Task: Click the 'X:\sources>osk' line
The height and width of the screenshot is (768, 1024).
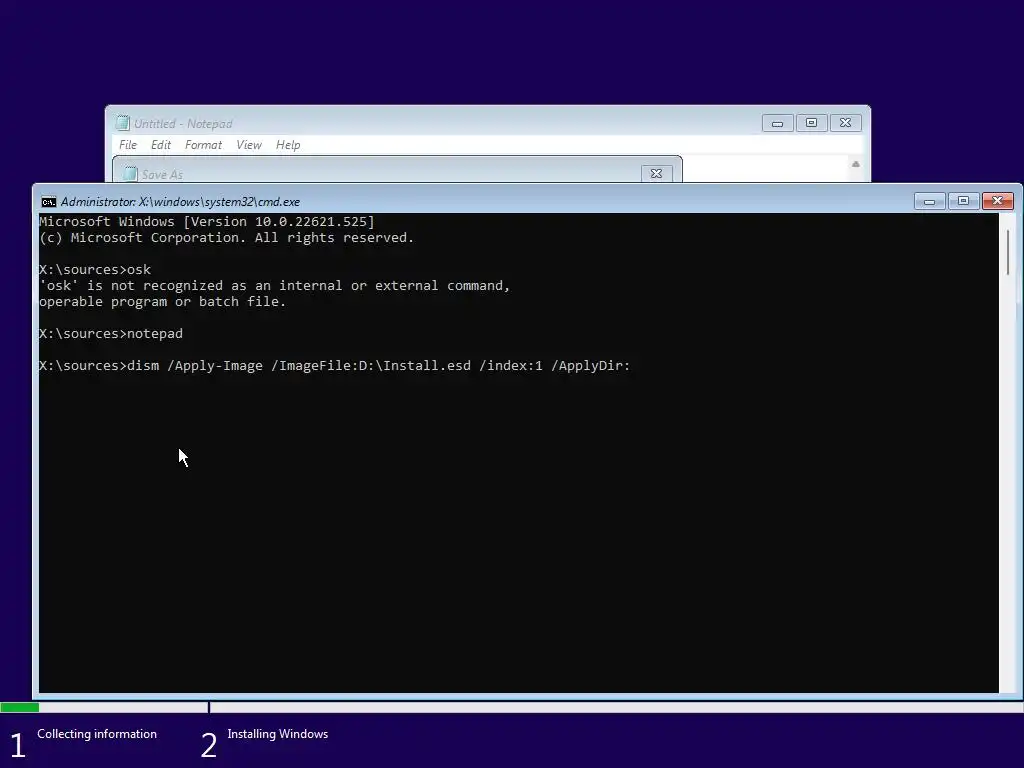Action: pyautogui.click(x=95, y=270)
